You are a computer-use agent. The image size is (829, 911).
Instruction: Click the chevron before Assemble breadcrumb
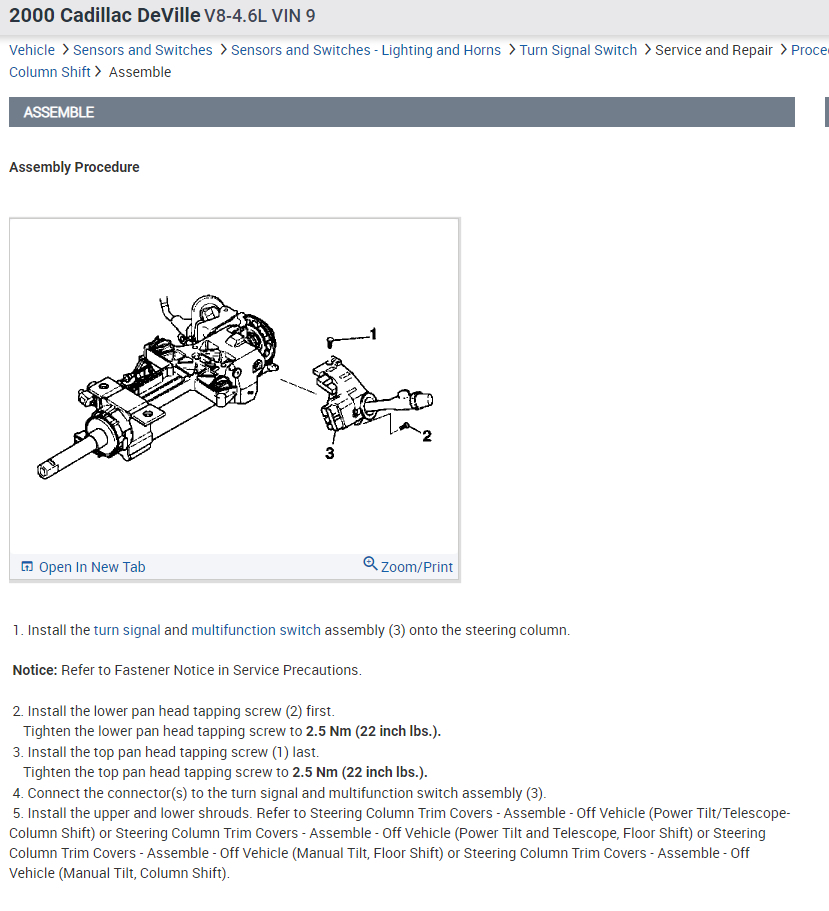pyautogui.click(x=99, y=71)
